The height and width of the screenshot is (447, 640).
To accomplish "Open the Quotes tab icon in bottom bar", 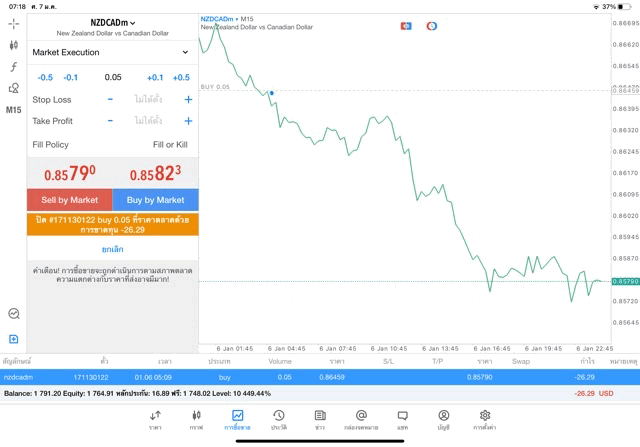I will pyautogui.click(x=155, y=418).
